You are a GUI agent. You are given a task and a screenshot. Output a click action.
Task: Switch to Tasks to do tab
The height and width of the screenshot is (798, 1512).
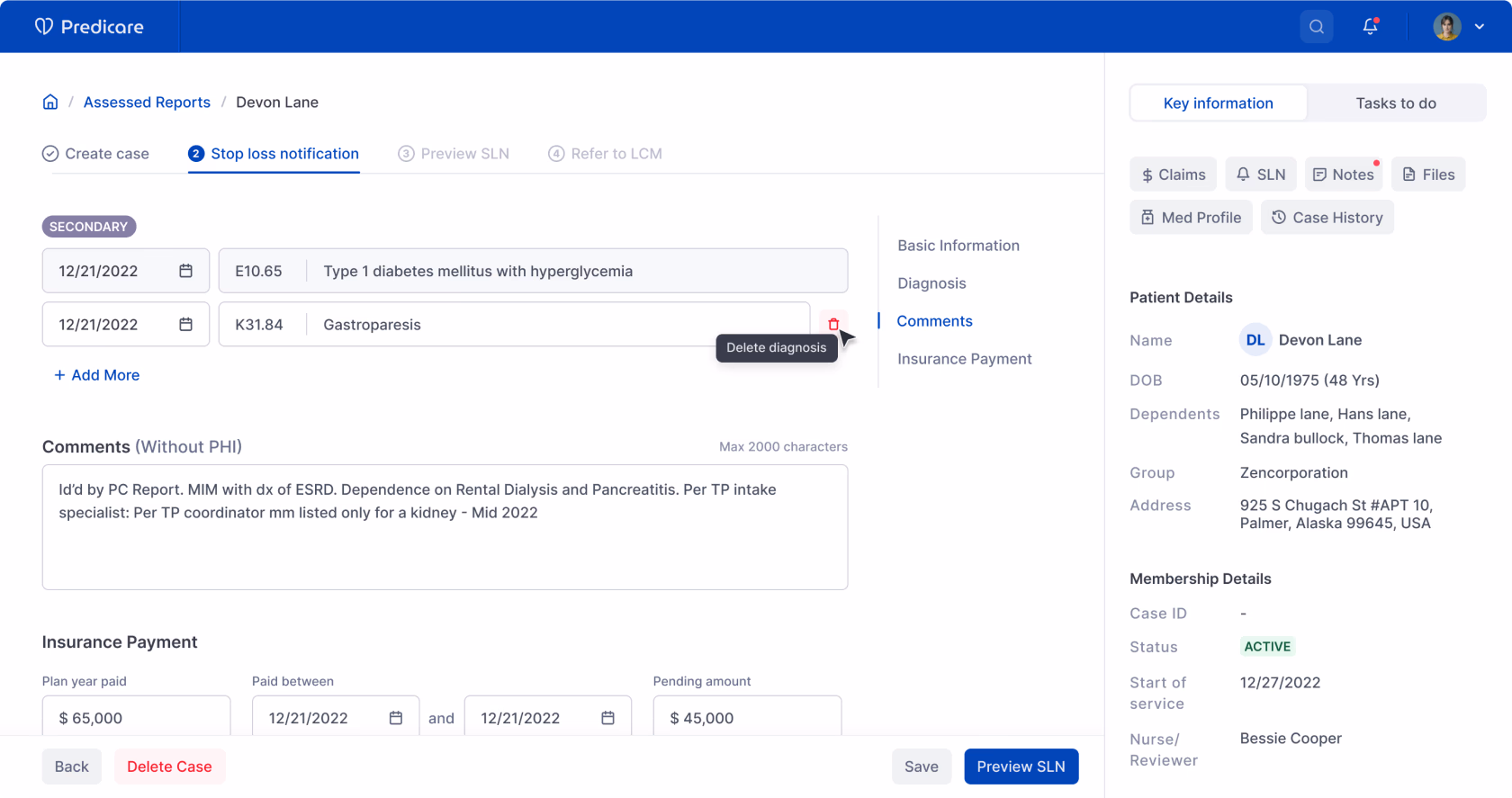point(1396,103)
